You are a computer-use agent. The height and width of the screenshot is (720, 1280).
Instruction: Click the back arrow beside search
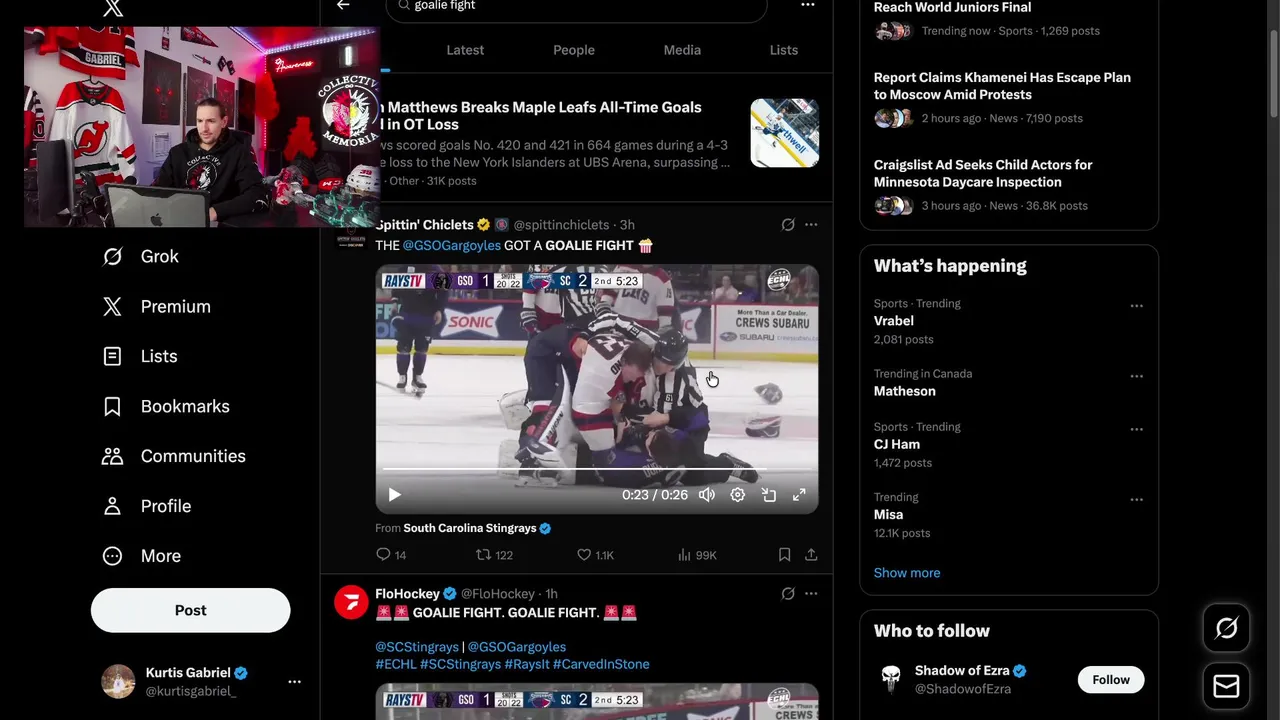click(343, 6)
